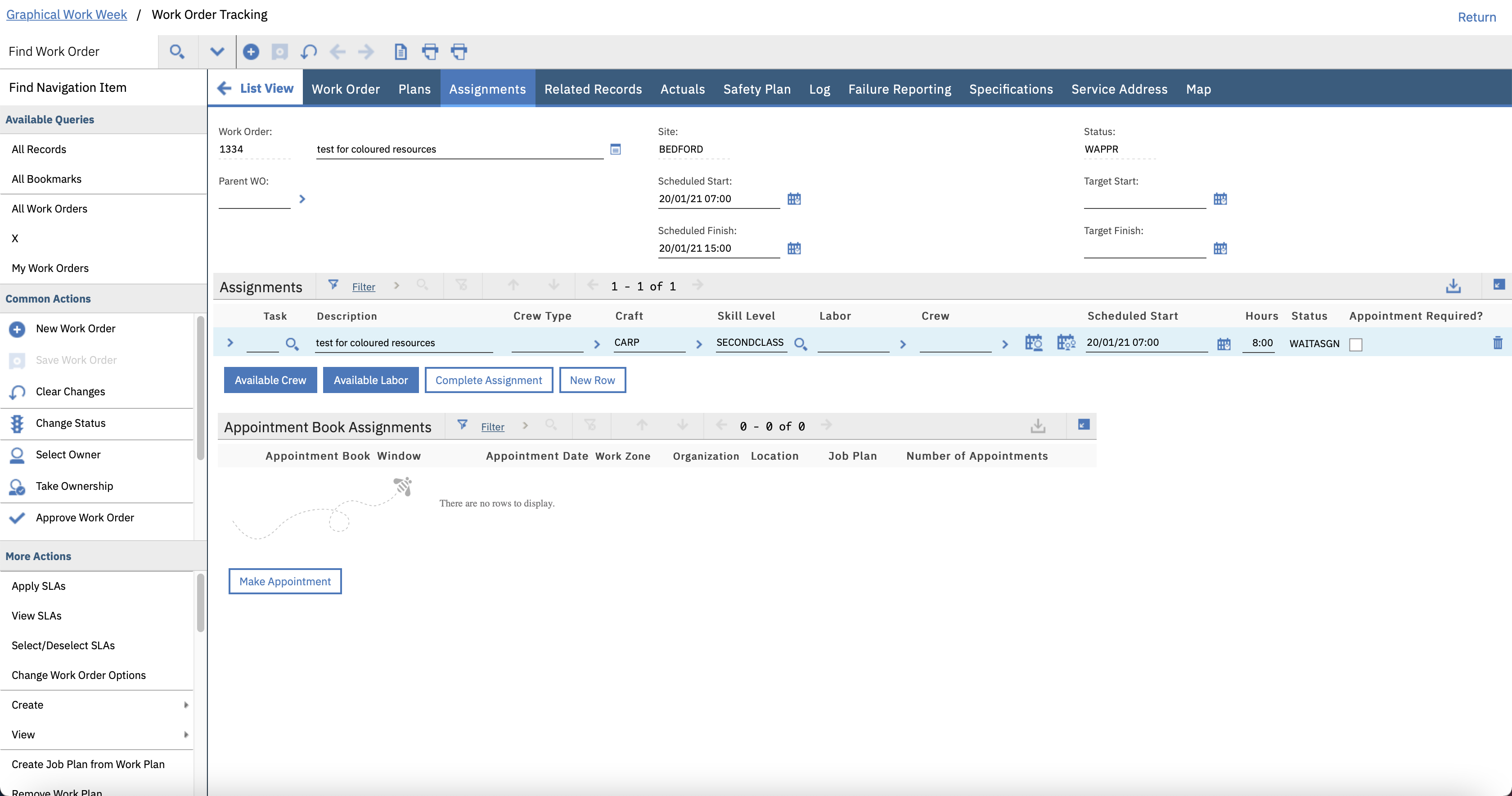Open the search options dropdown arrow
The height and width of the screenshot is (796, 1512).
216,52
